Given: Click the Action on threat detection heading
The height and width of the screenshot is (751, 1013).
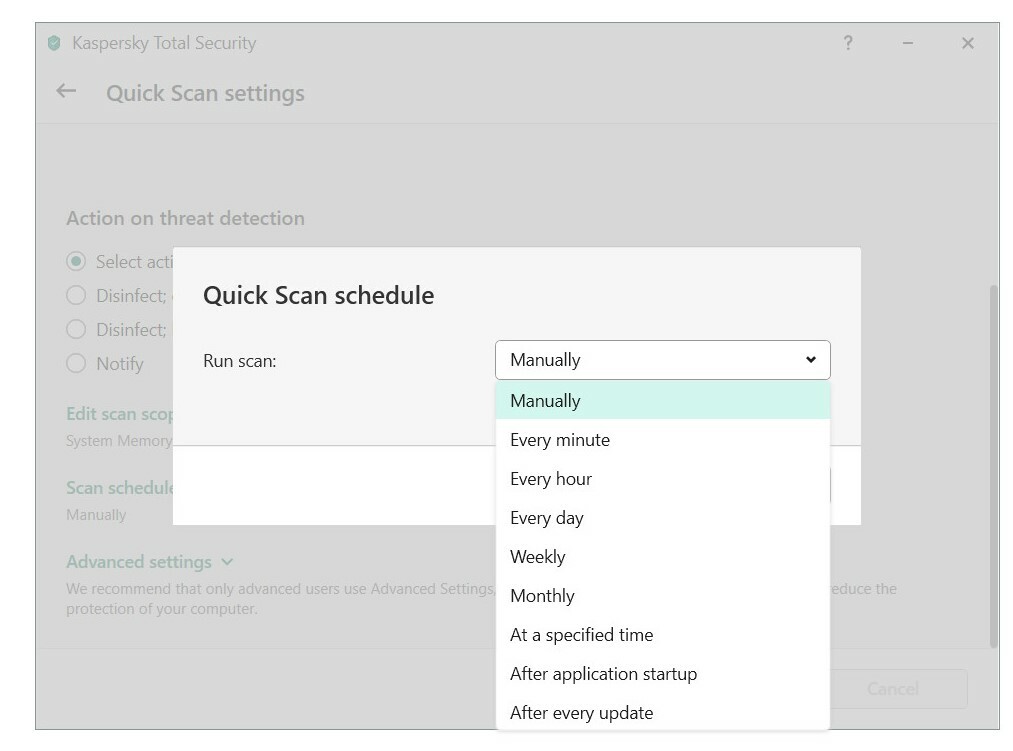Looking at the screenshot, I should pos(185,218).
